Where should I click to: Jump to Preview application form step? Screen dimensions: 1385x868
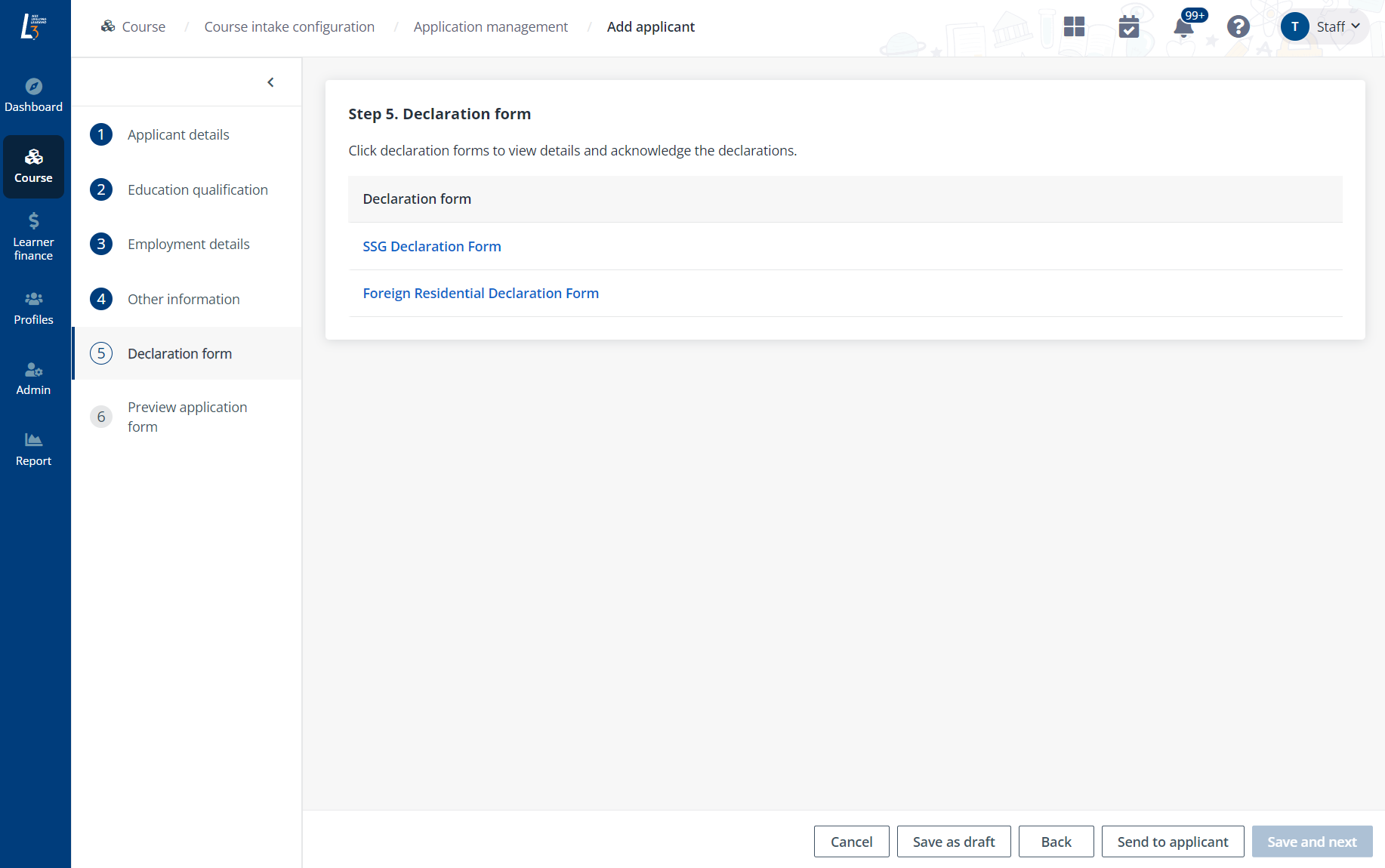click(187, 417)
